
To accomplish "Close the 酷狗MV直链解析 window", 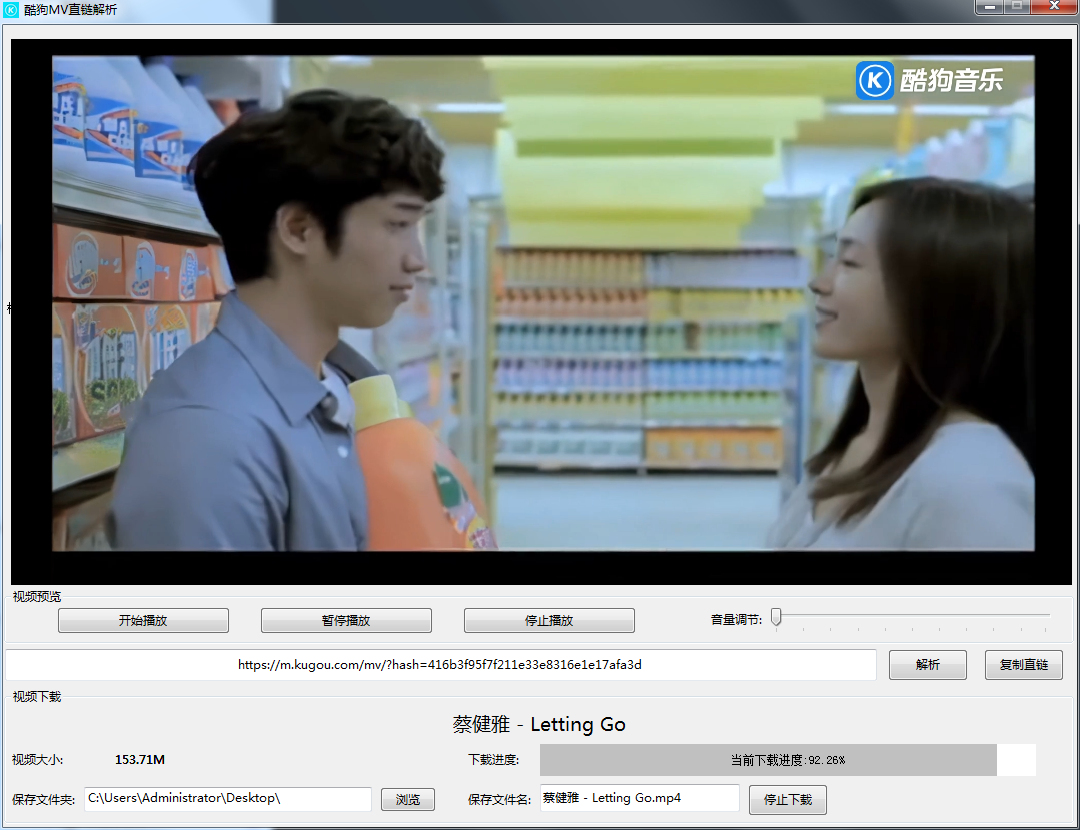I will click(x=1053, y=6).
